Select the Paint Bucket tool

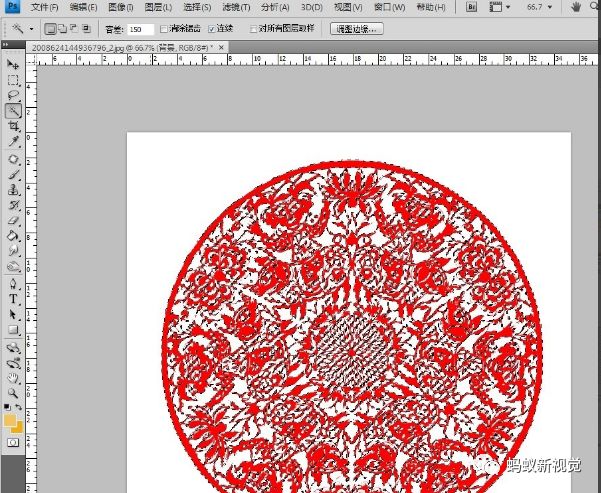tap(13, 235)
